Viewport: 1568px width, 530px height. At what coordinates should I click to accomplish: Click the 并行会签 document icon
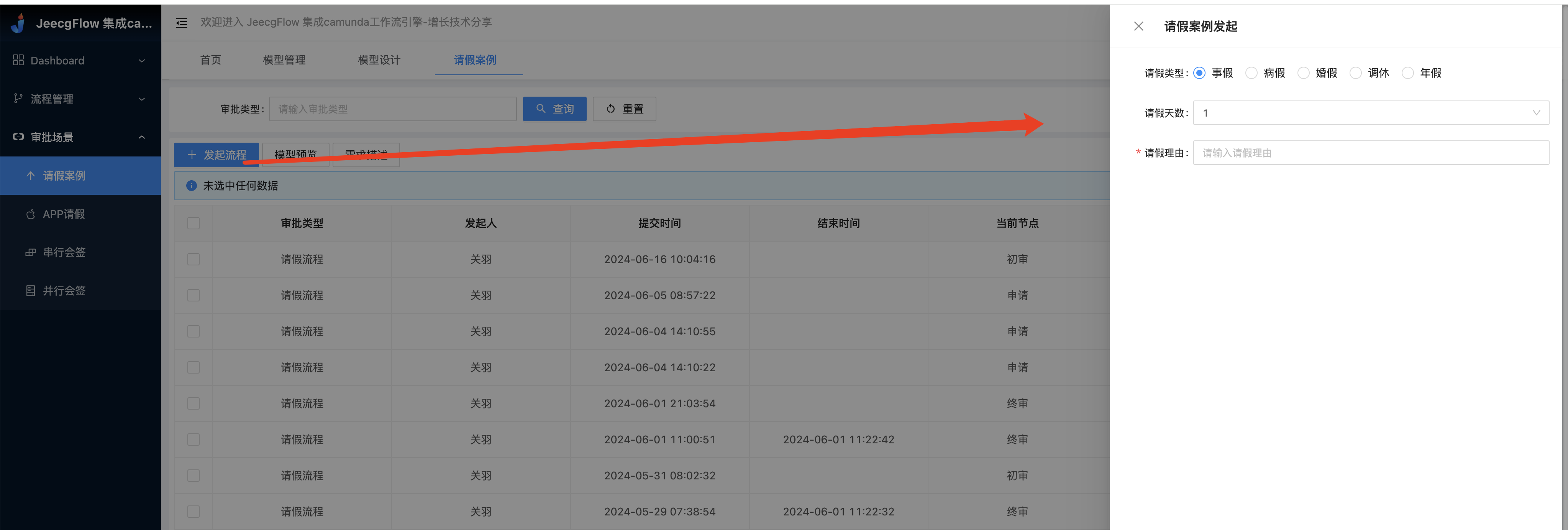30,291
